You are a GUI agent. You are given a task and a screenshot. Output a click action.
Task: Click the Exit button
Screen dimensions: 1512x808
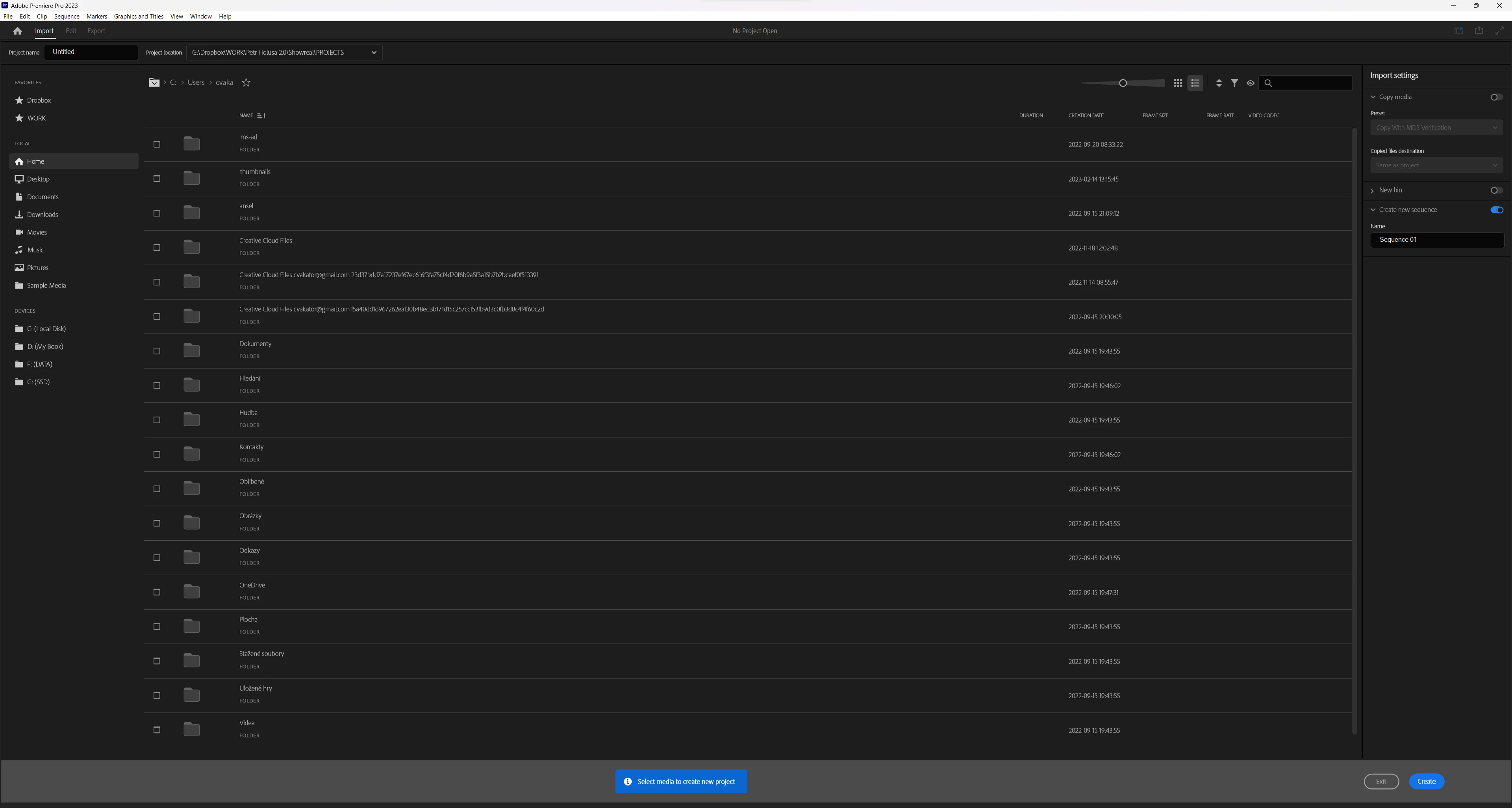tap(1380, 782)
